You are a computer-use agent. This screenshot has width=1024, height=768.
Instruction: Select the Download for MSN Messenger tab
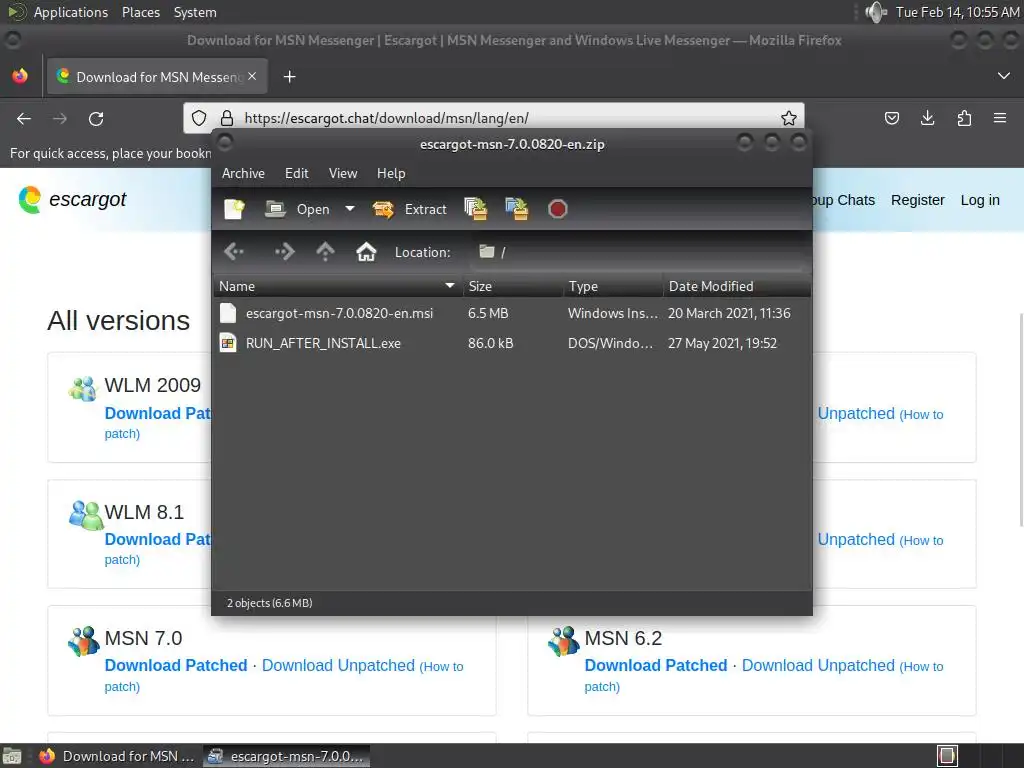click(157, 77)
